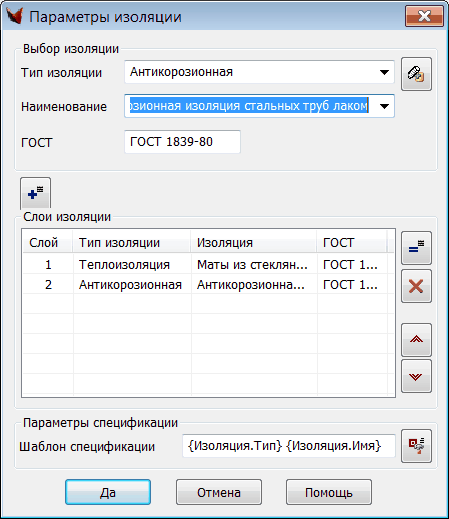Expand the Тип изоляции dropdown
The height and width of the screenshot is (519, 449).
point(384,72)
